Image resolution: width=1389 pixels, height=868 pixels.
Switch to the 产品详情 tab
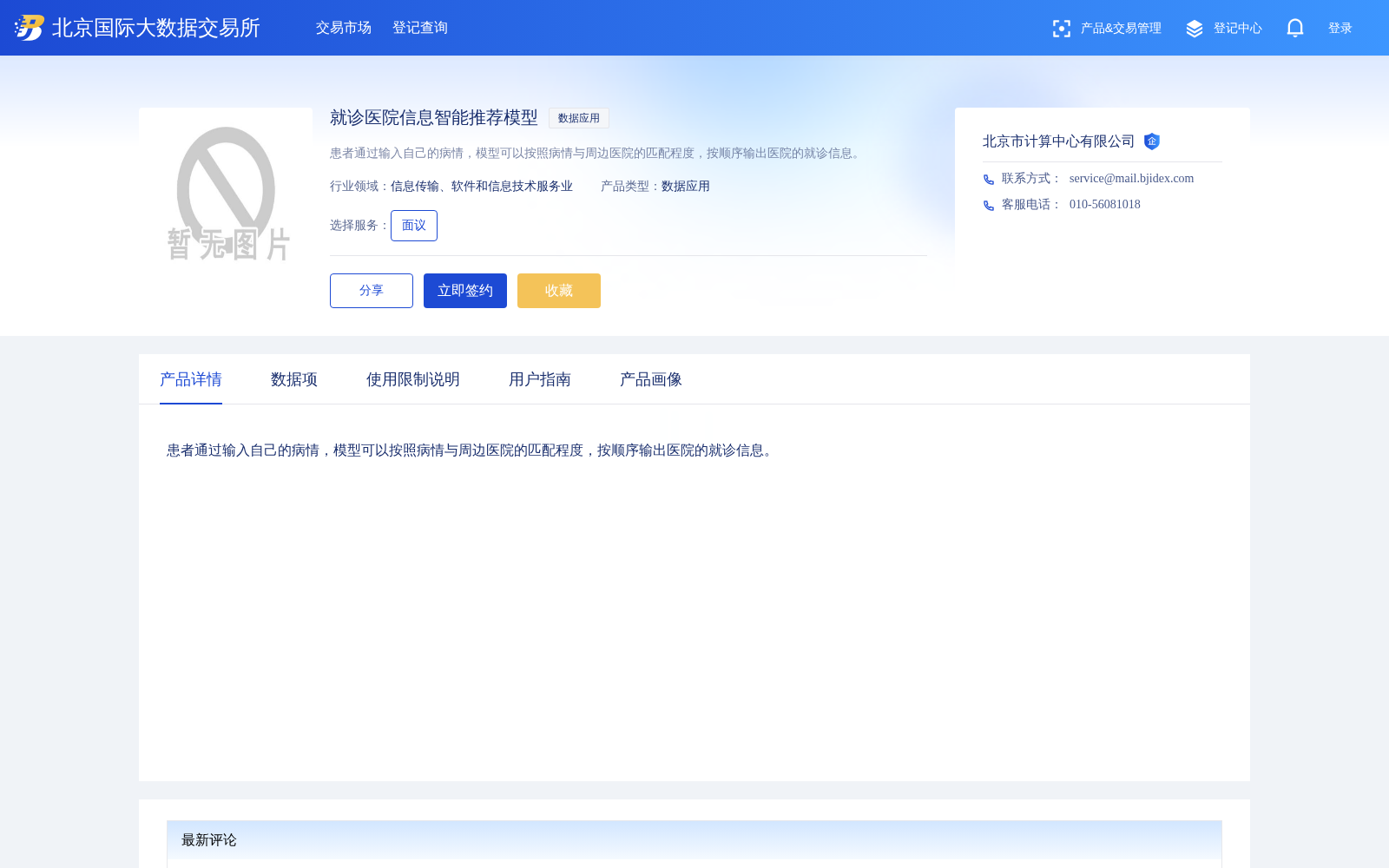point(191,379)
